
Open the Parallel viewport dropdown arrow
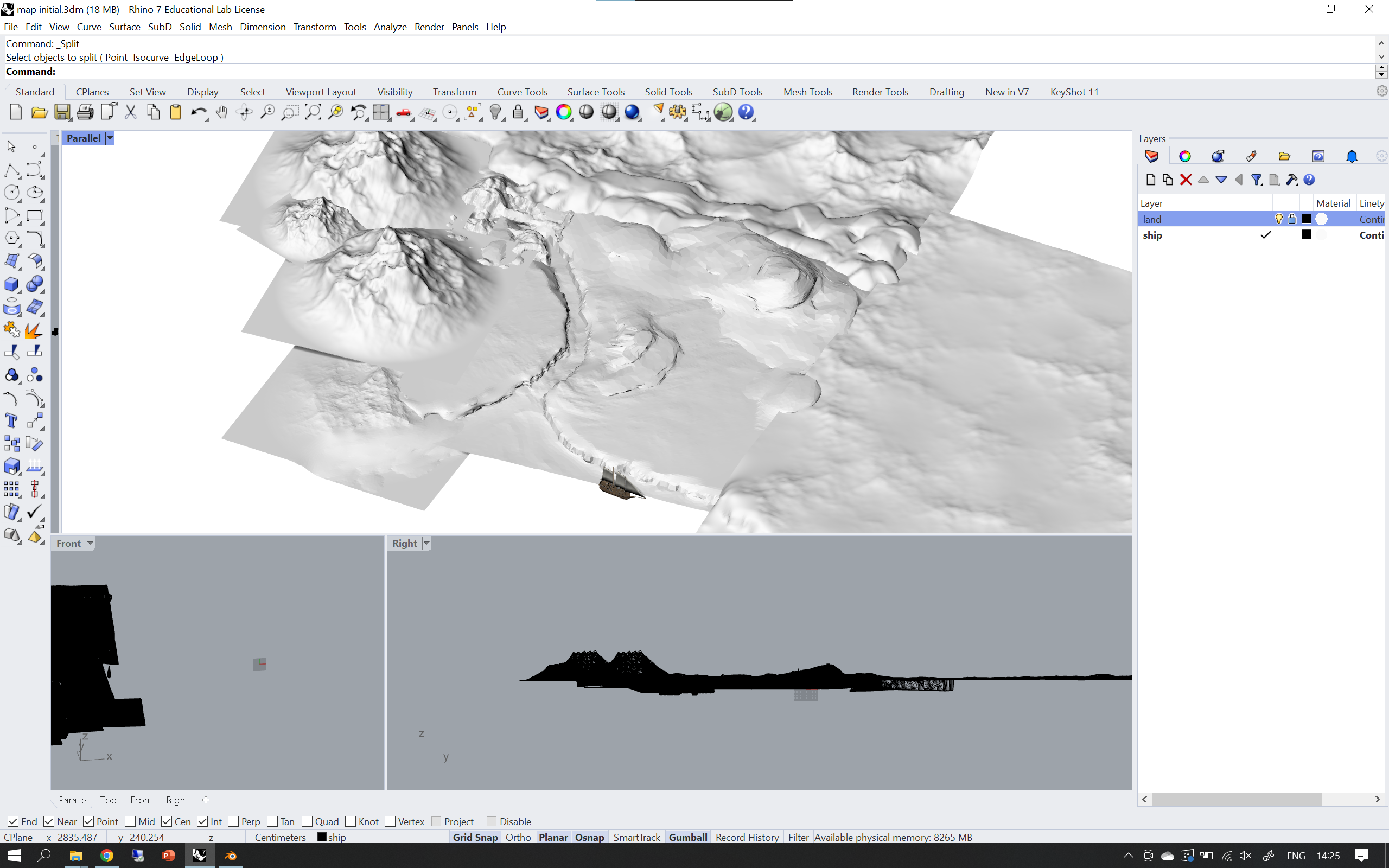pyautogui.click(x=110, y=138)
